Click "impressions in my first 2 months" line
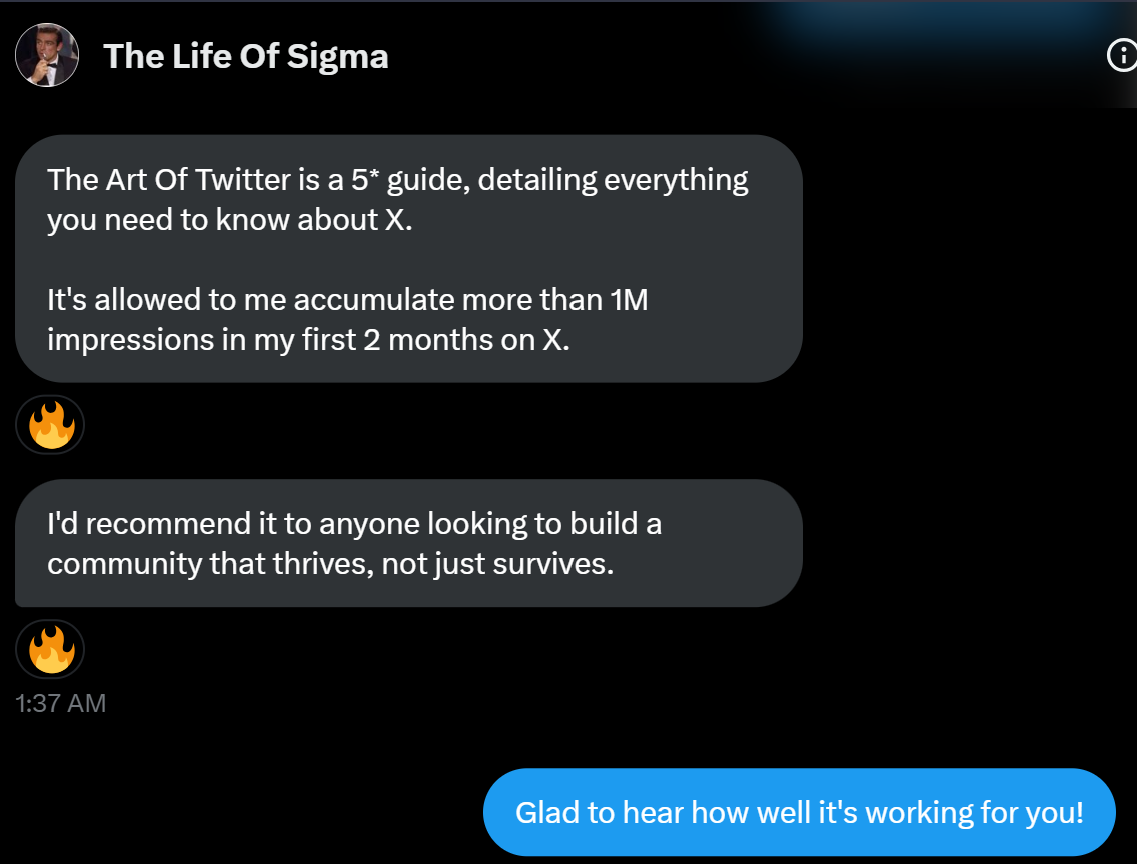 click(x=308, y=340)
